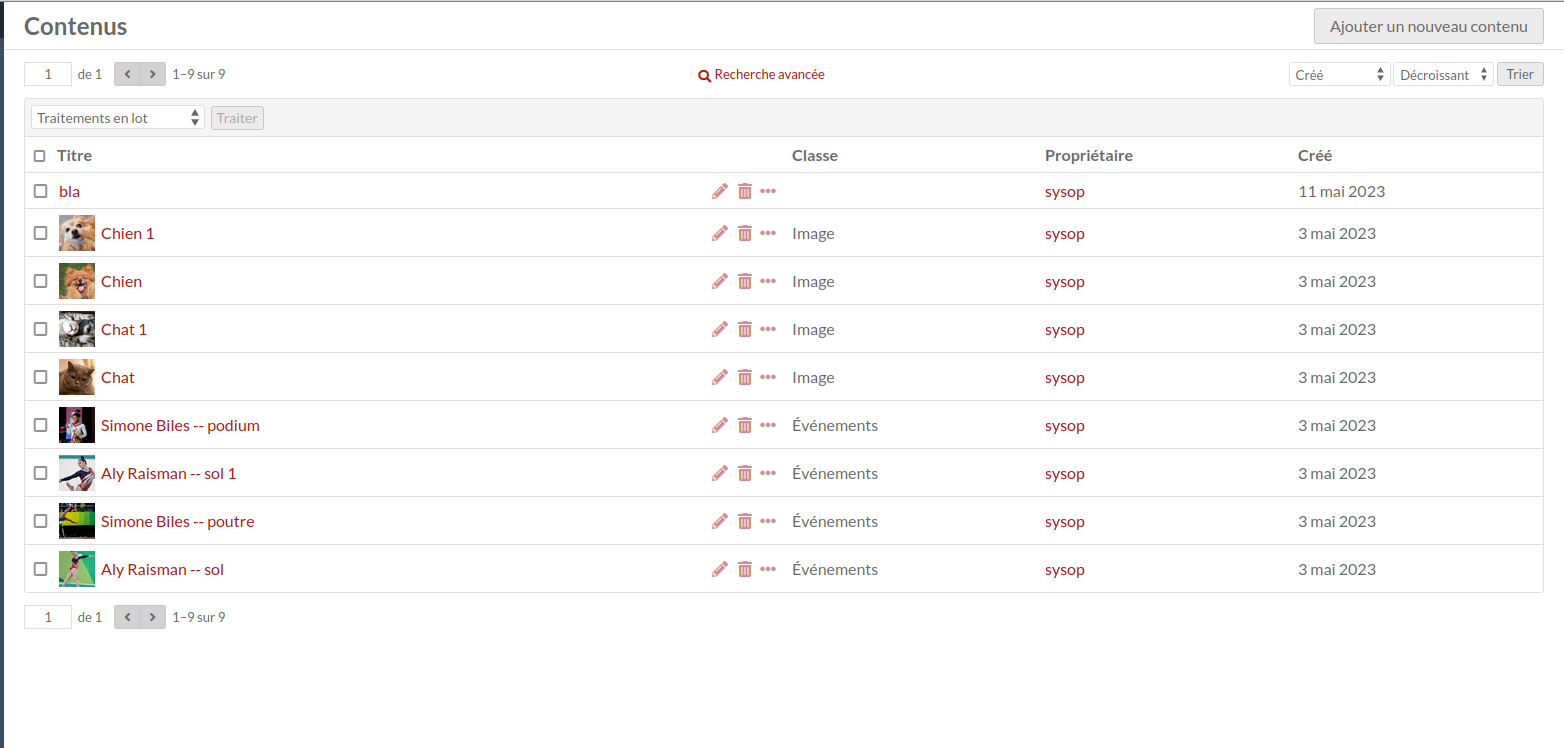Trash the 'Chien' image item

[x=745, y=281]
